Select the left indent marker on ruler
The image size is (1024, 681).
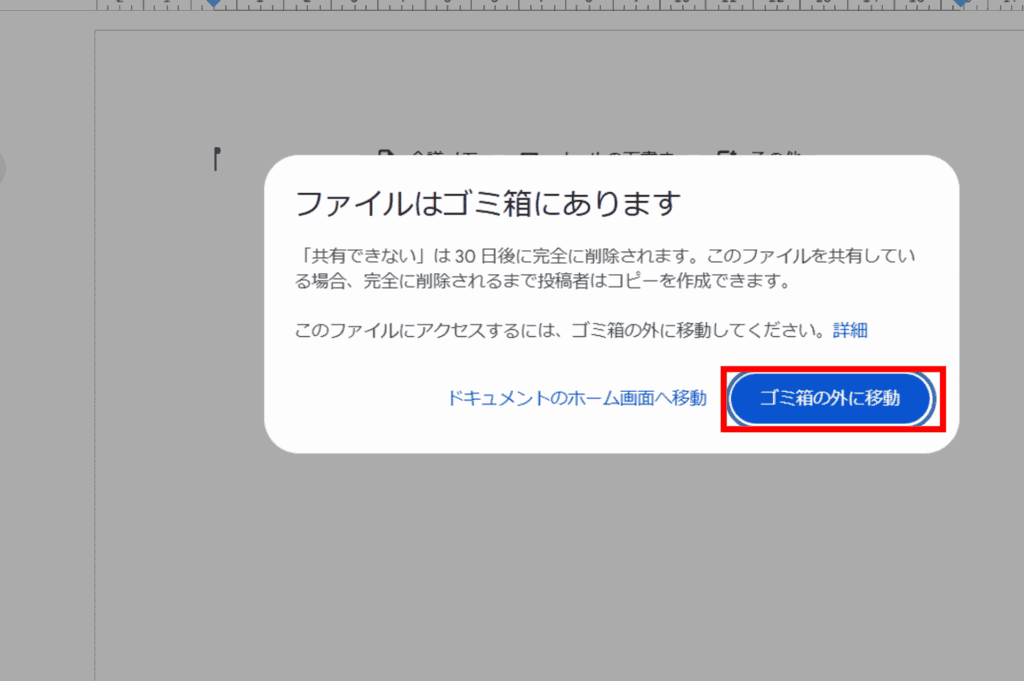(x=213, y=4)
